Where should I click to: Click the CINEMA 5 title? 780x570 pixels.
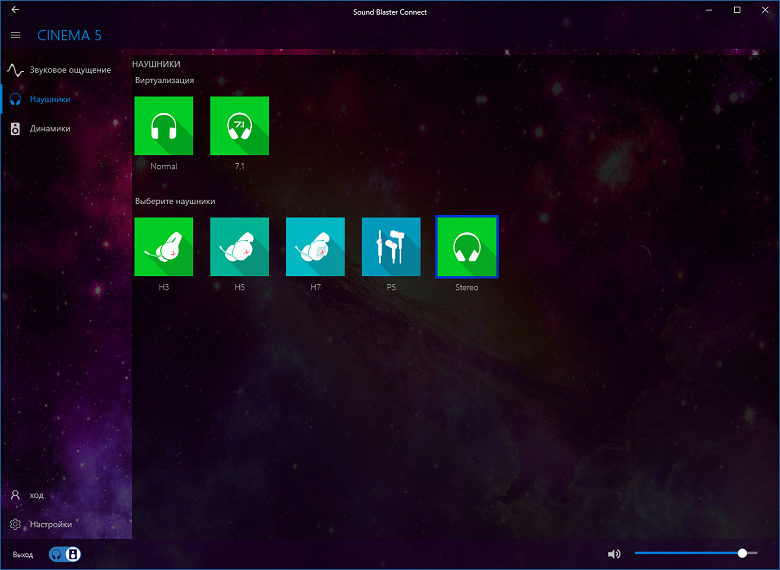(69, 35)
